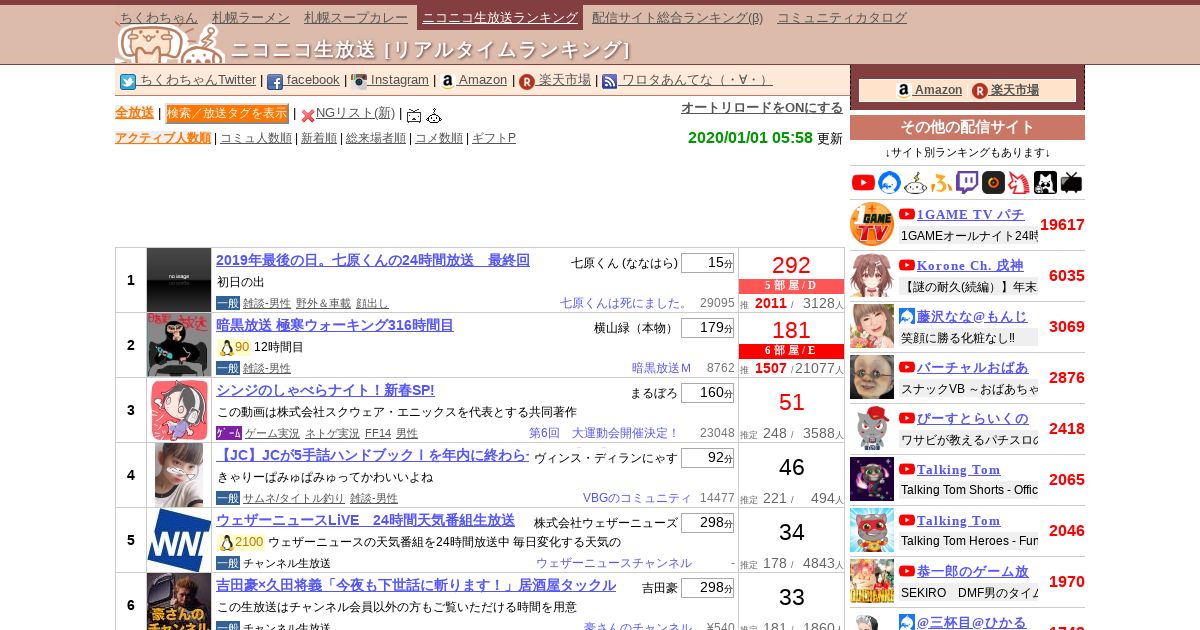Open 配信サイト総合ランキング(β) tab
The height and width of the screenshot is (630, 1200).
[677, 17]
